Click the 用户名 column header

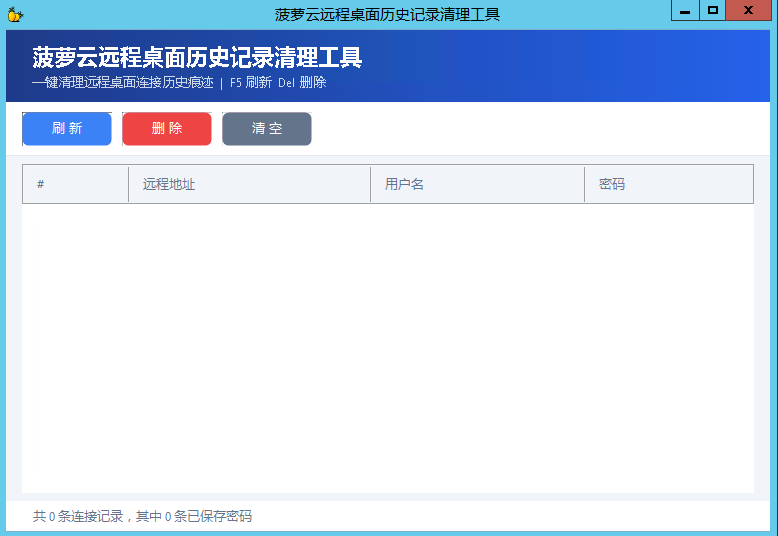[x=477, y=184]
